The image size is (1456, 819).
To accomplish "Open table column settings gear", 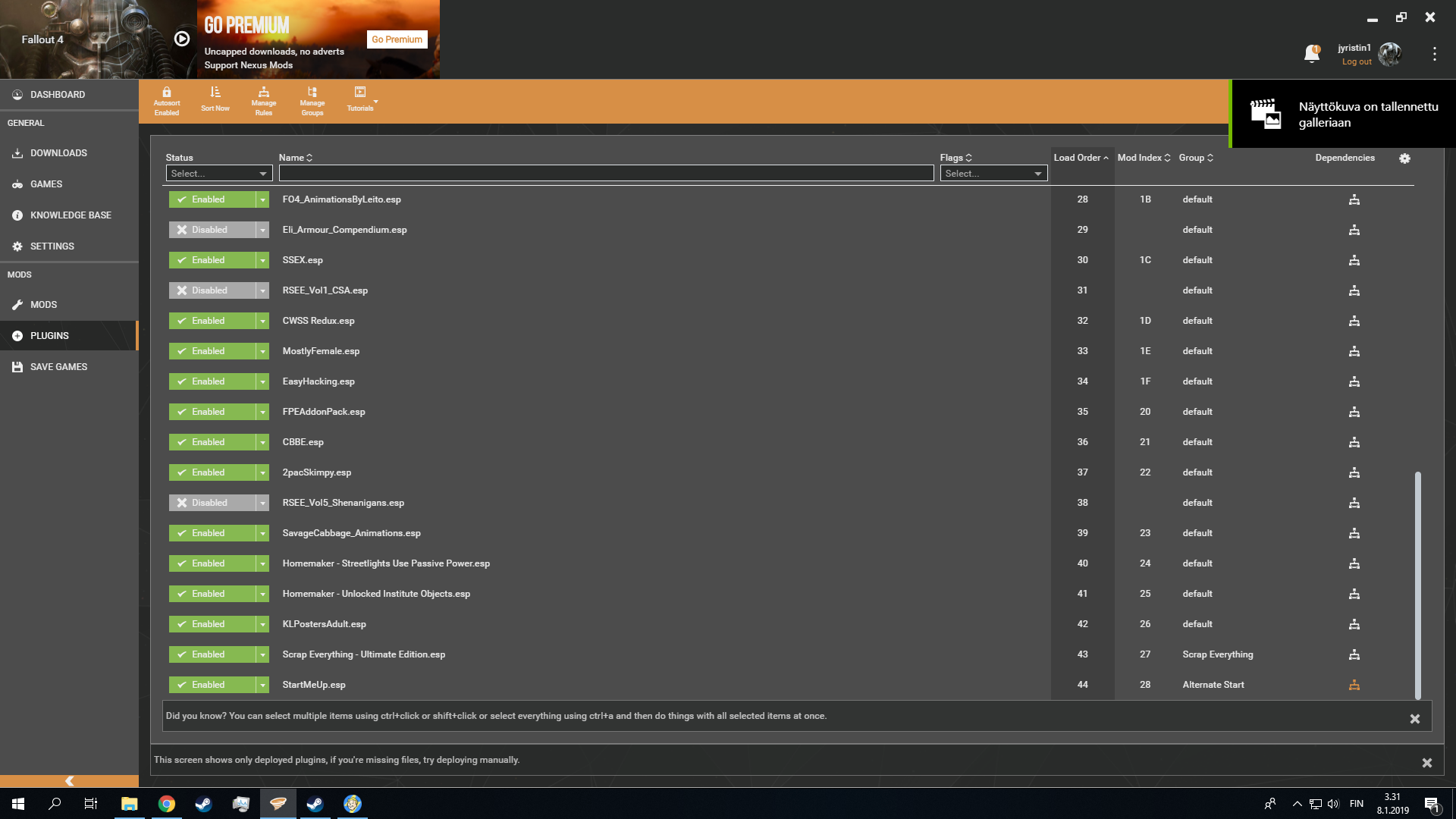I will point(1404,158).
